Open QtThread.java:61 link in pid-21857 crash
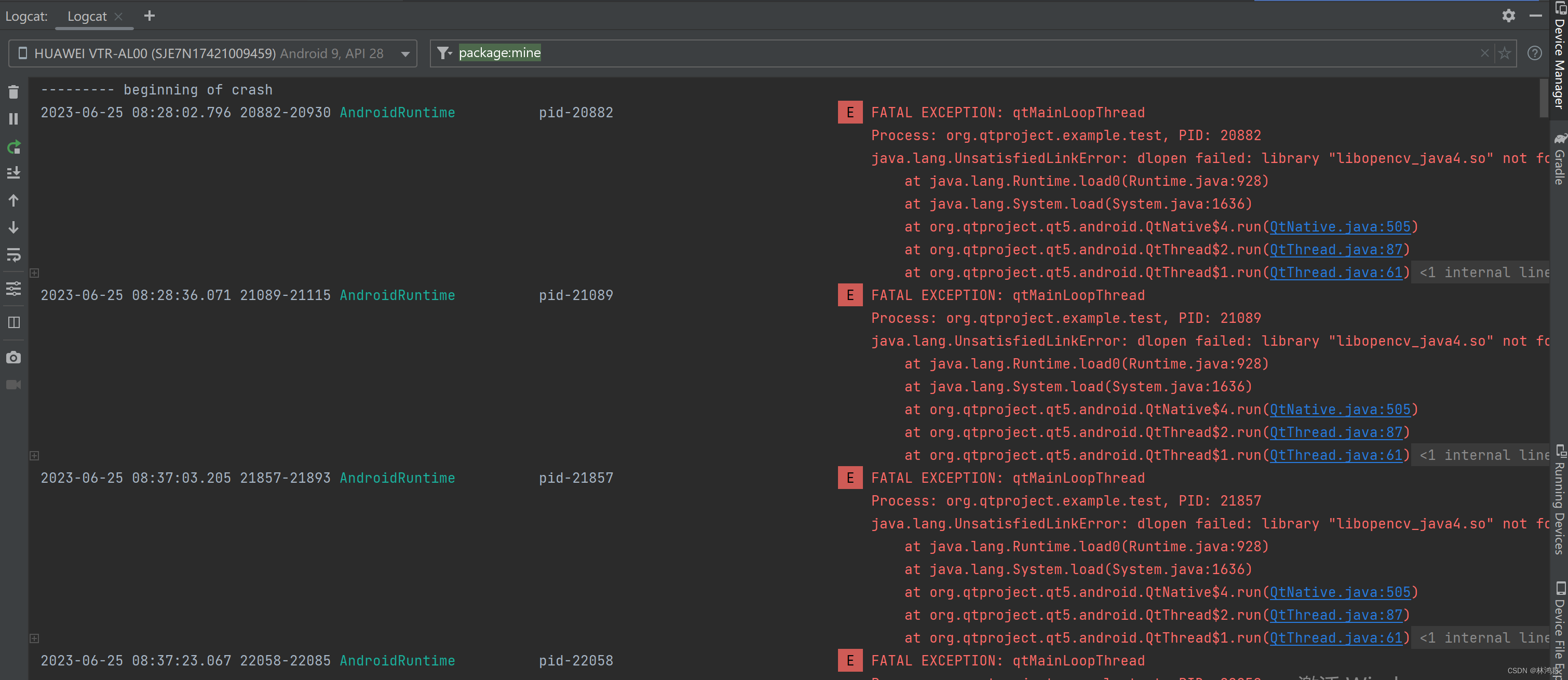The height and width of the screenshot is (680, 1568). tap(1335, 637)
